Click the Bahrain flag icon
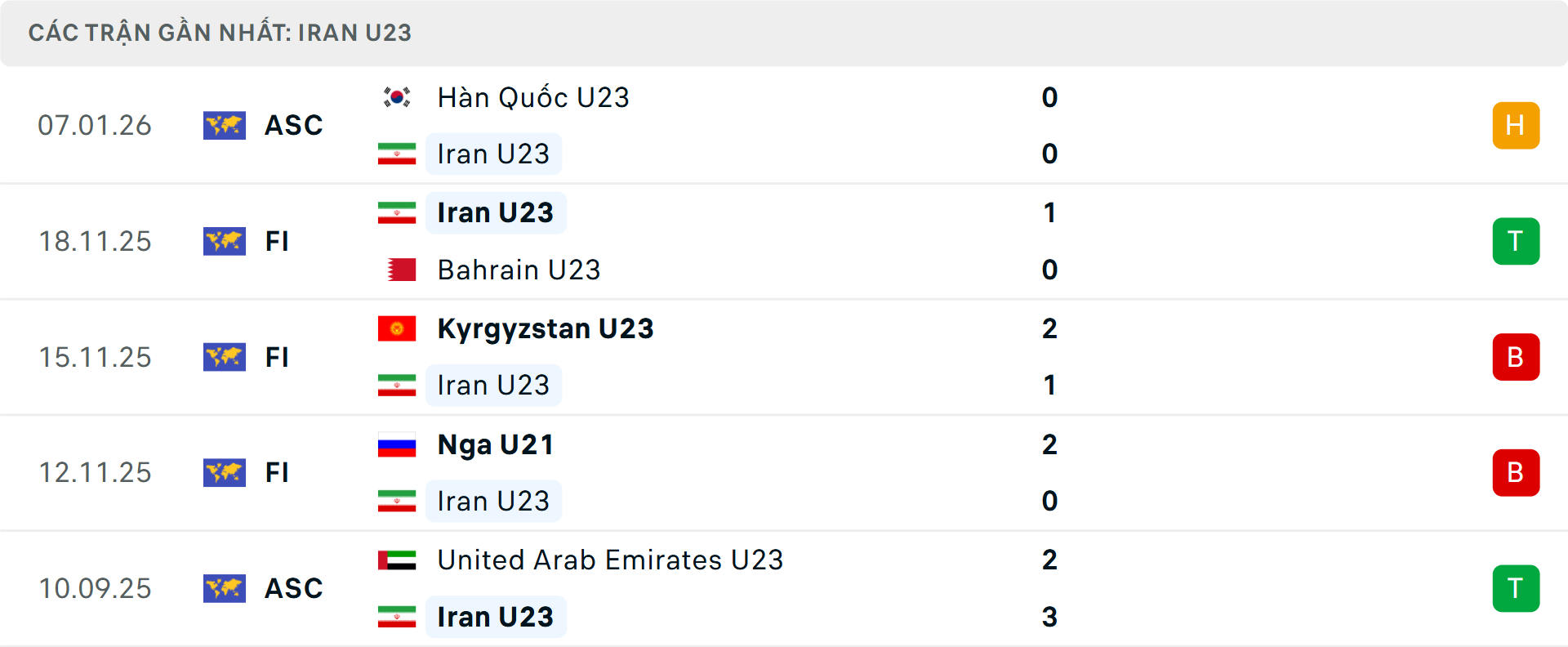This screenshot has height=647, width=1568. (398, 270)
